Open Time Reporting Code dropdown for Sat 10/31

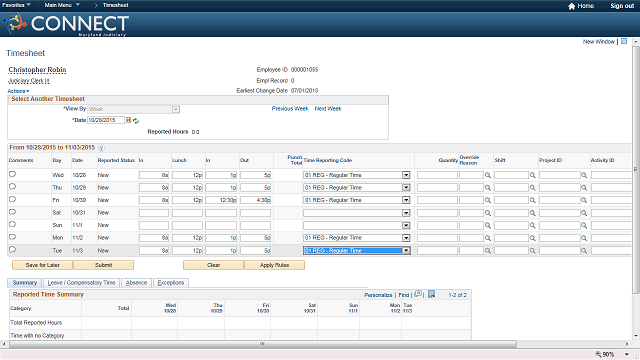(406, 213)
